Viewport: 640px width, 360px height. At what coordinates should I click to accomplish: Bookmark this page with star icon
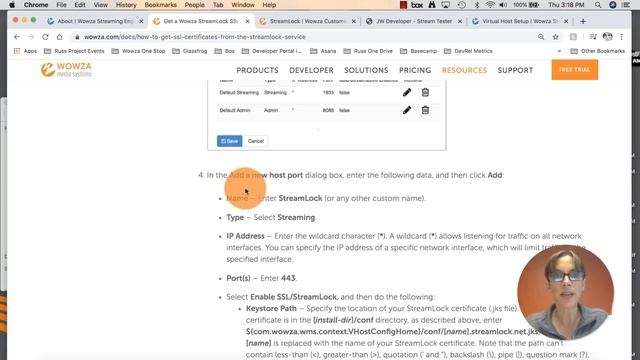556,37
